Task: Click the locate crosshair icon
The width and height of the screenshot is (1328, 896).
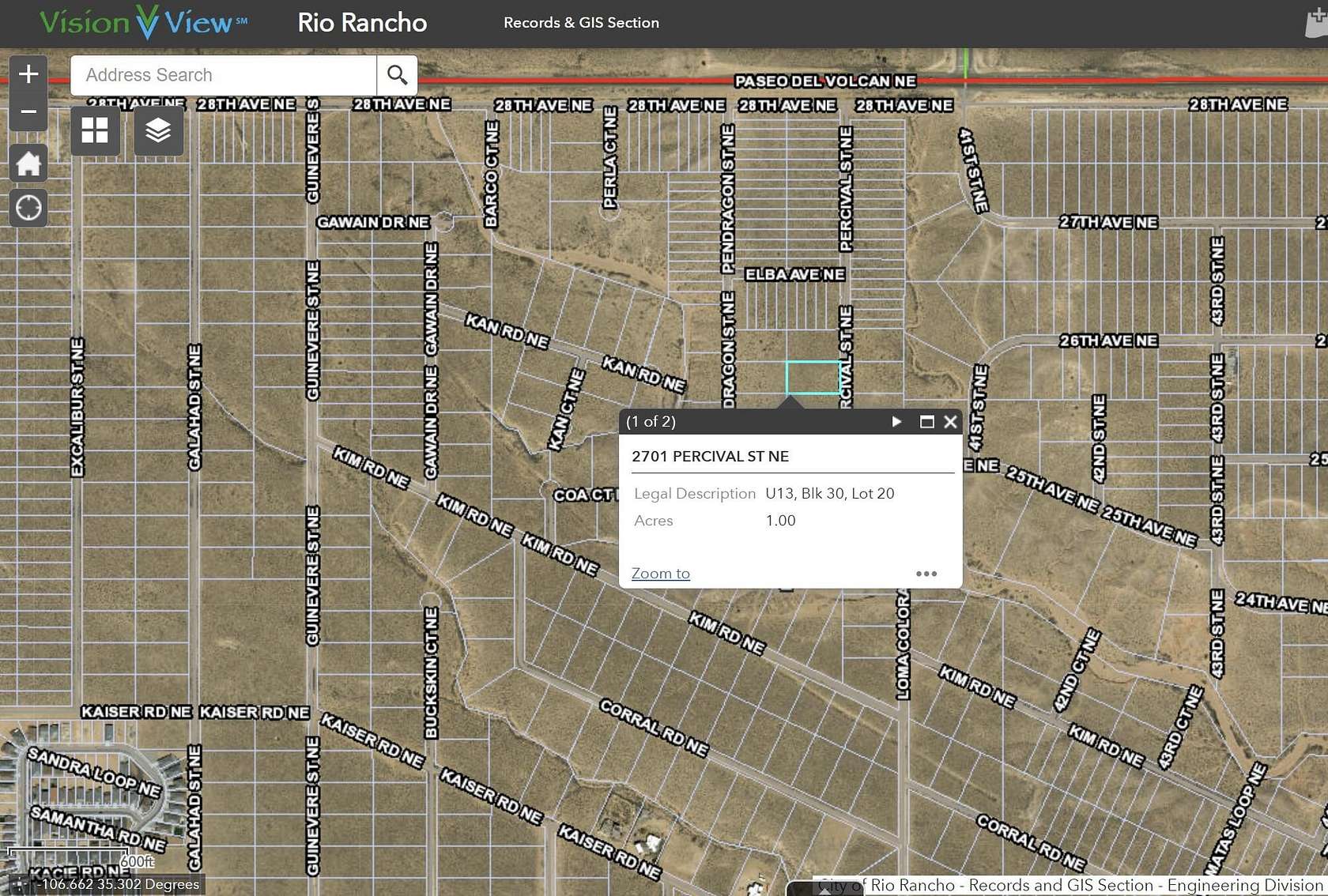Action: click(x=28, y=208)
